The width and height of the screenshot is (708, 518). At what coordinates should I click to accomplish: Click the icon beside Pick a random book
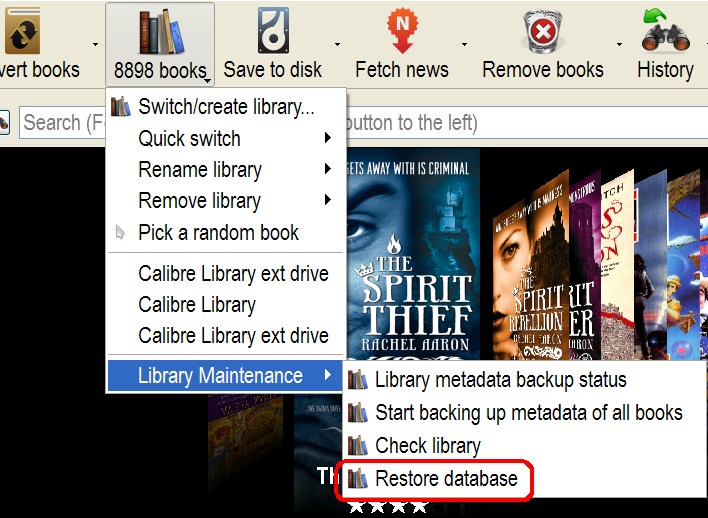(120, 232)
